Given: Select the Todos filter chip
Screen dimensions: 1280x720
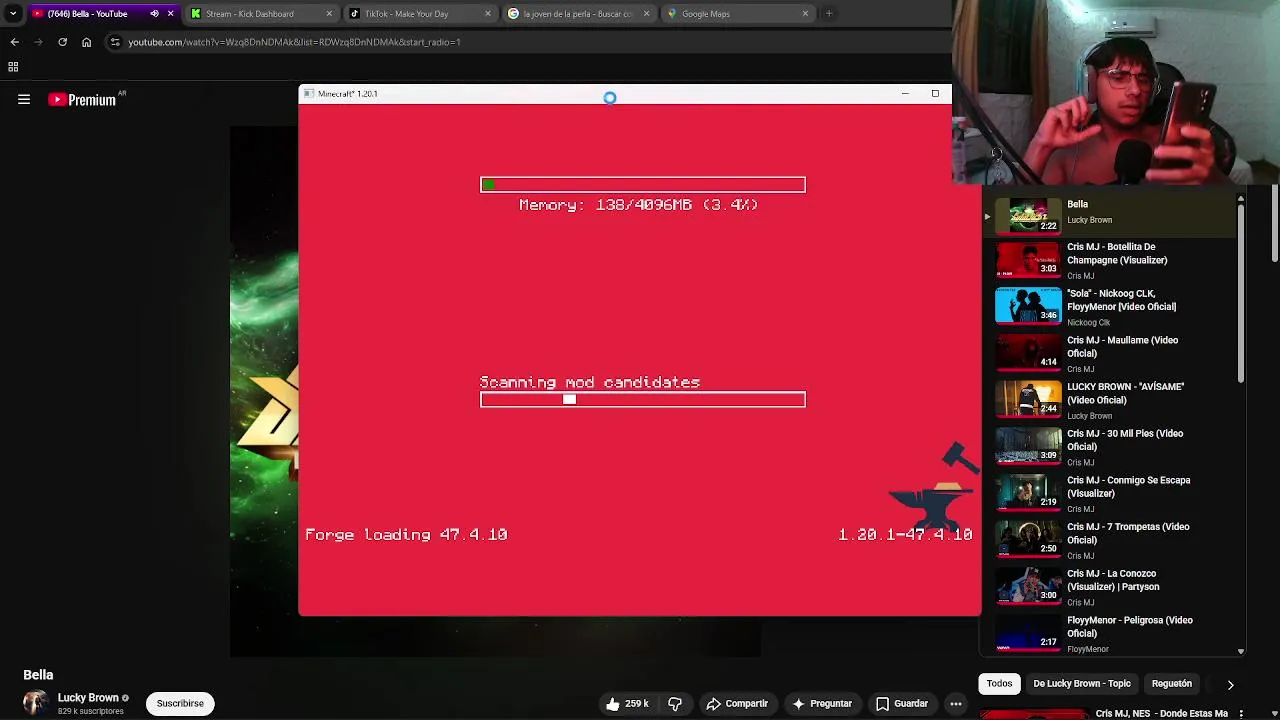Looking at the screenshot, I should point(999,684).
